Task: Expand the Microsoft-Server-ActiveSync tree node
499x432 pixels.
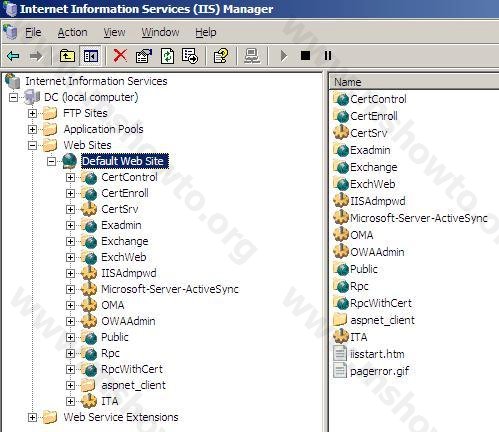Action: (x=70, y=289)
